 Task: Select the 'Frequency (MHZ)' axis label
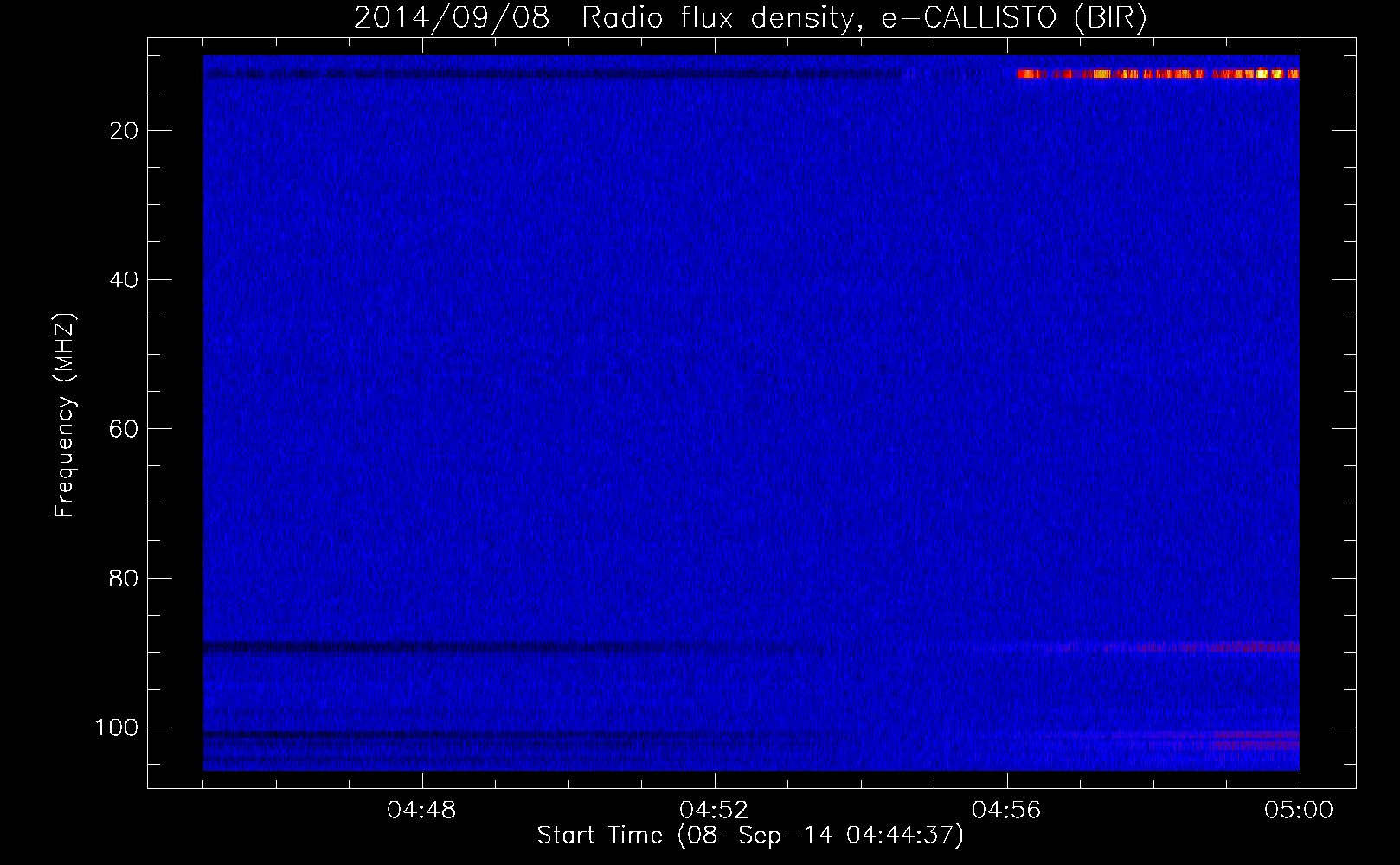click(x=65, y=415)
